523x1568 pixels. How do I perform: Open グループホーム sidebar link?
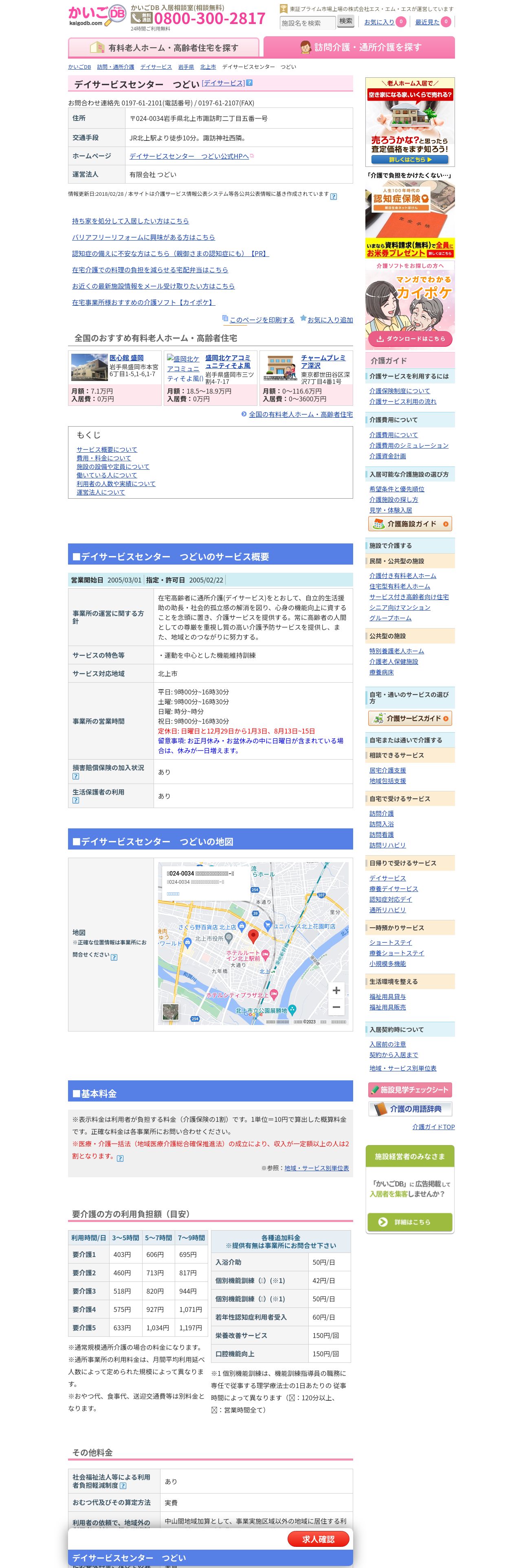point(390,618)
